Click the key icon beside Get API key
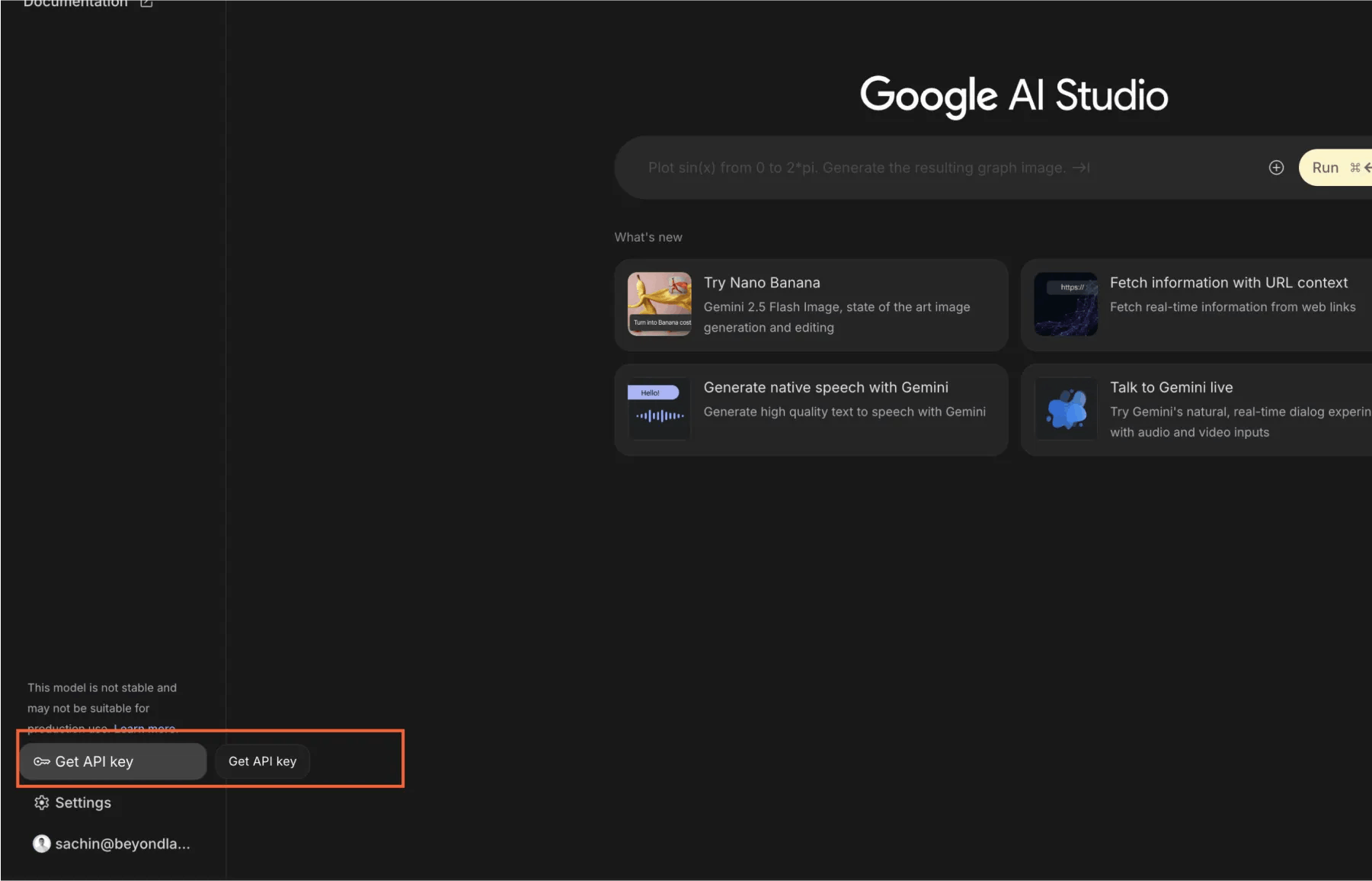This screenshot has height=881, width=1372. click(x=41, y=761)
